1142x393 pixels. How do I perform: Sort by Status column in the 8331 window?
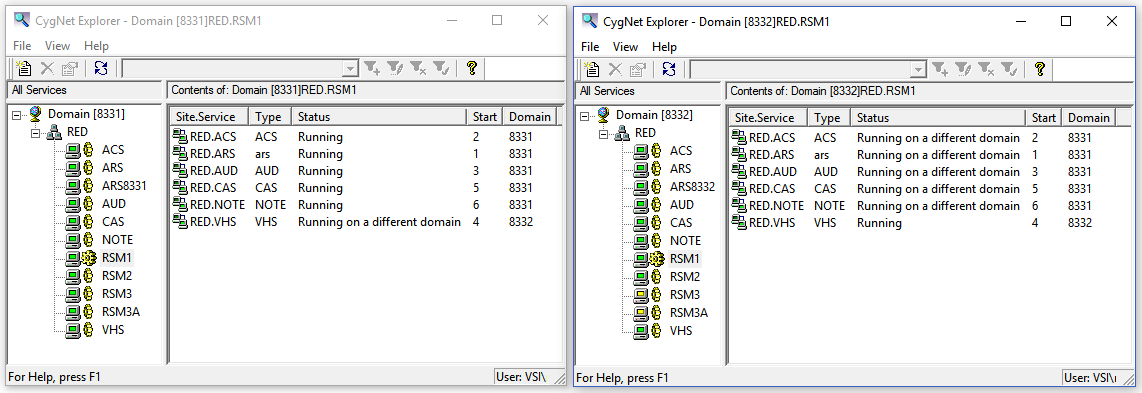click(x=379, y=116)
